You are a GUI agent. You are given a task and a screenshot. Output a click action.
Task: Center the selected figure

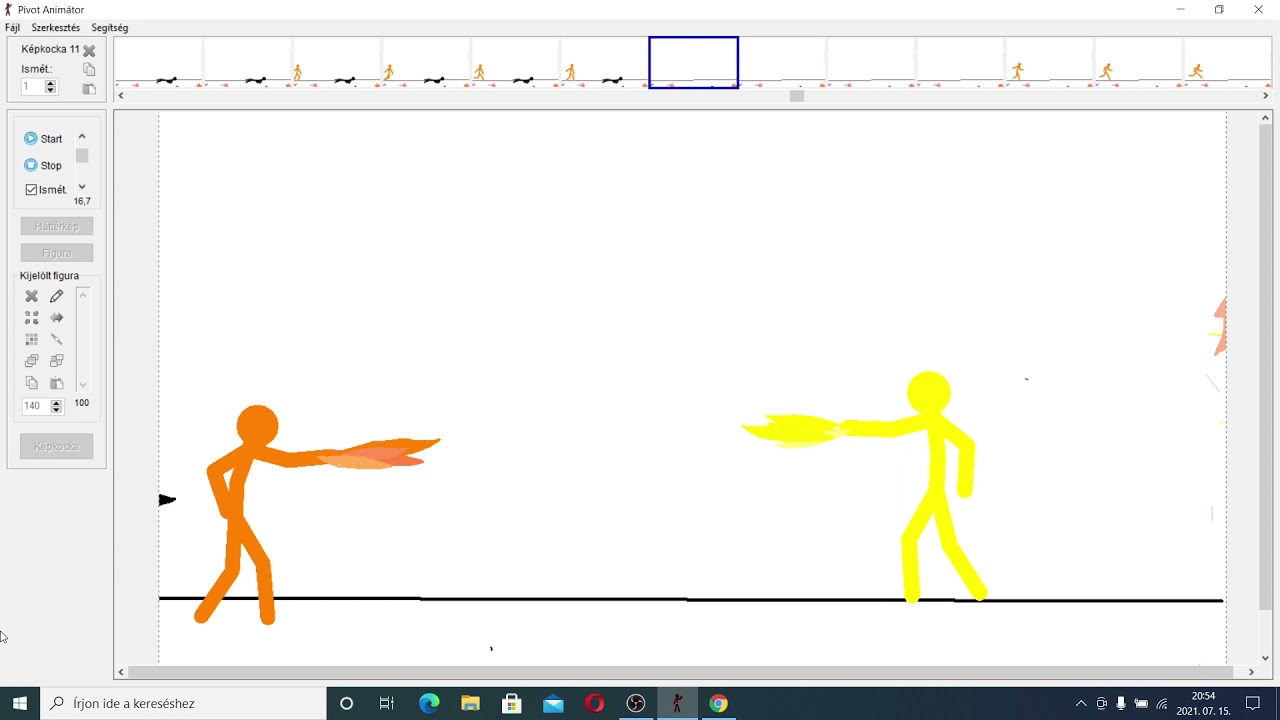point(32,318)
